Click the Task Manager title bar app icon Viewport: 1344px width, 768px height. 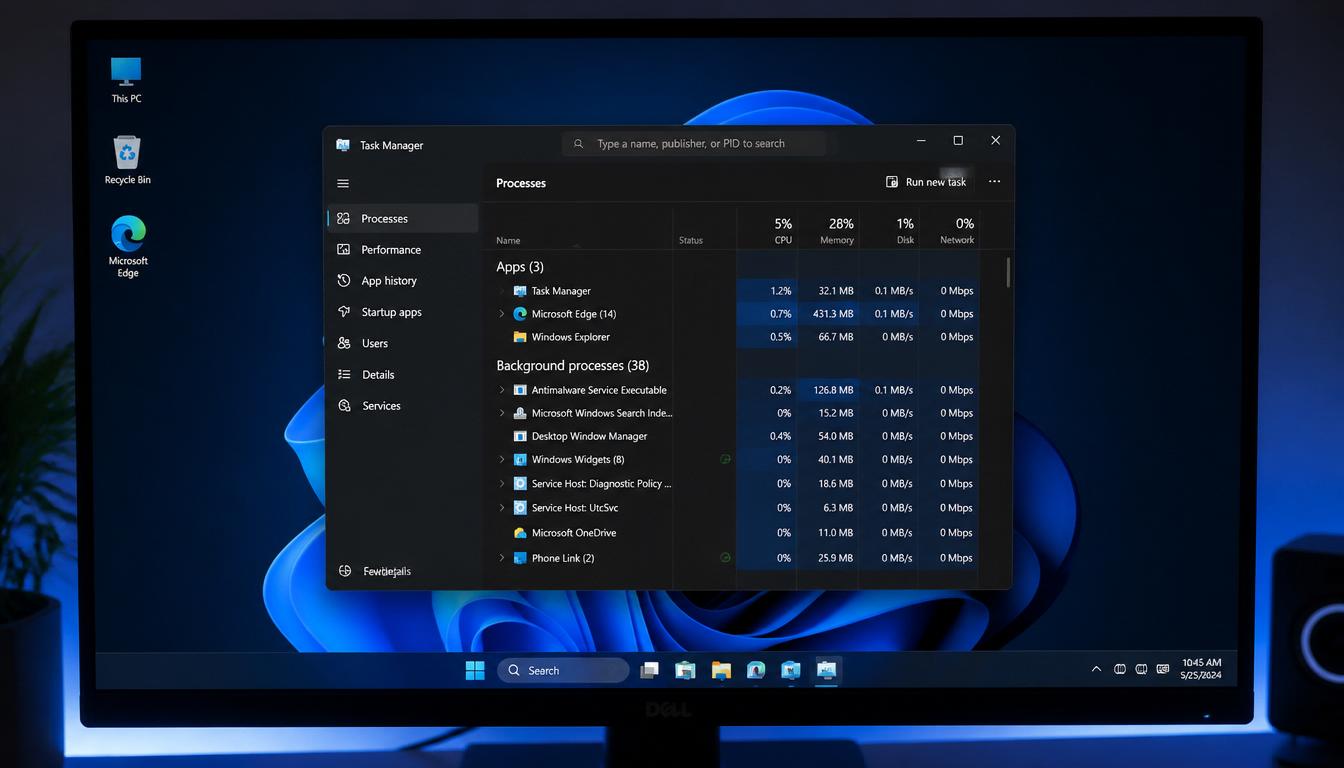(343, 145)
